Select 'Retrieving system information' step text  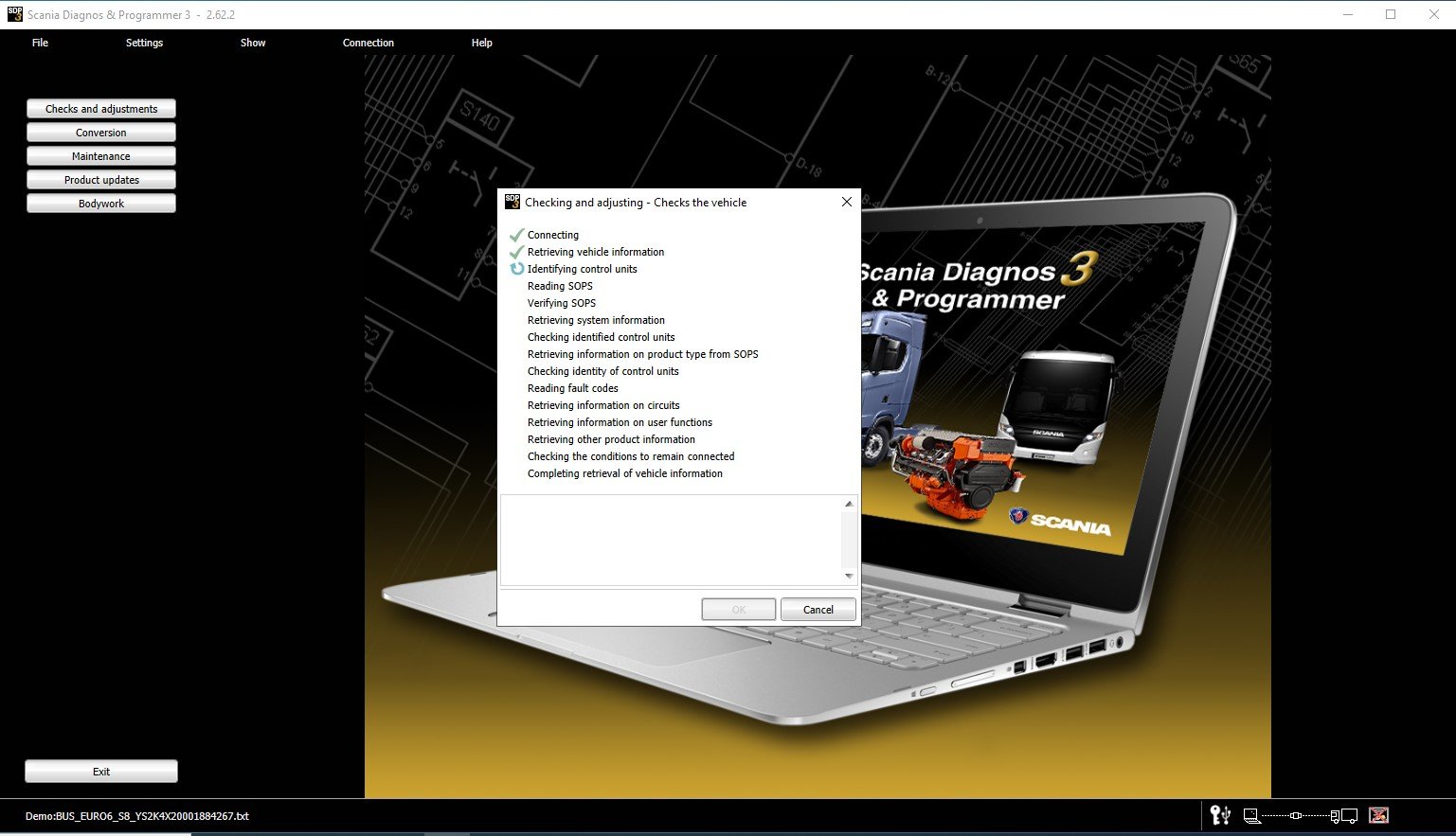point(596,320)
